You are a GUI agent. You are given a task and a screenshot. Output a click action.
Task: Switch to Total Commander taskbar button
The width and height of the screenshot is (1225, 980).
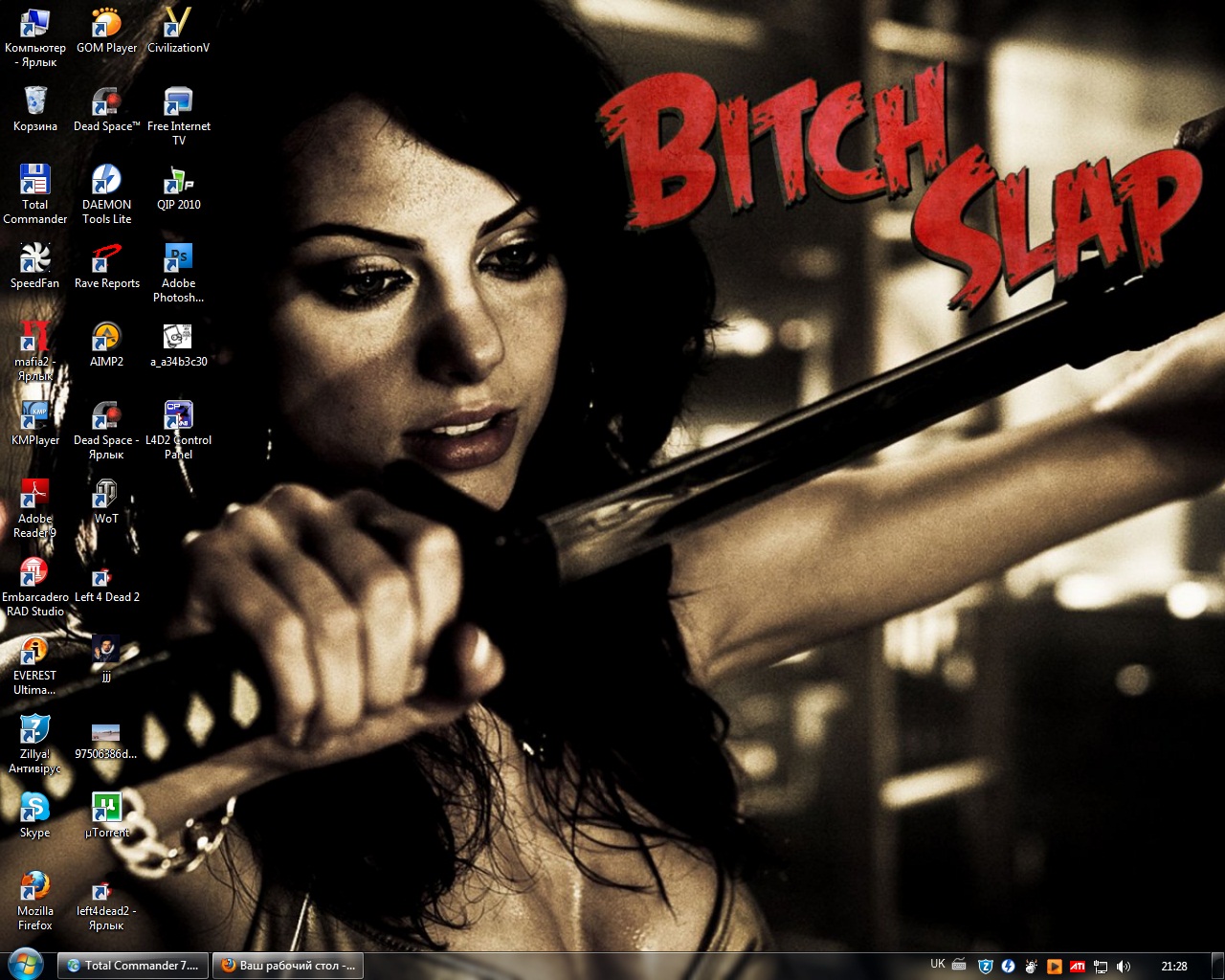click(x=132, y=966)
